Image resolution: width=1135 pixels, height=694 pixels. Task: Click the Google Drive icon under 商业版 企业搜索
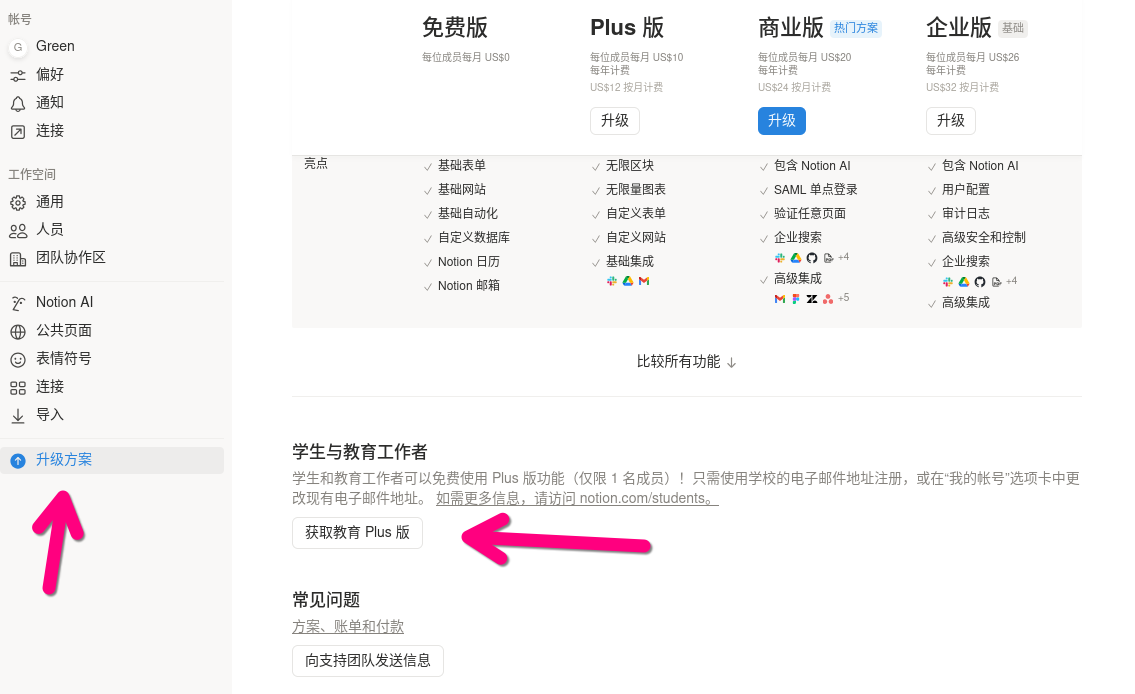795,258
